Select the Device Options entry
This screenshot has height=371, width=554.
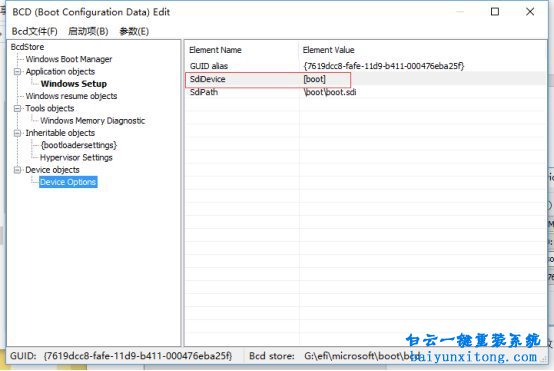(x=68, y=182)
